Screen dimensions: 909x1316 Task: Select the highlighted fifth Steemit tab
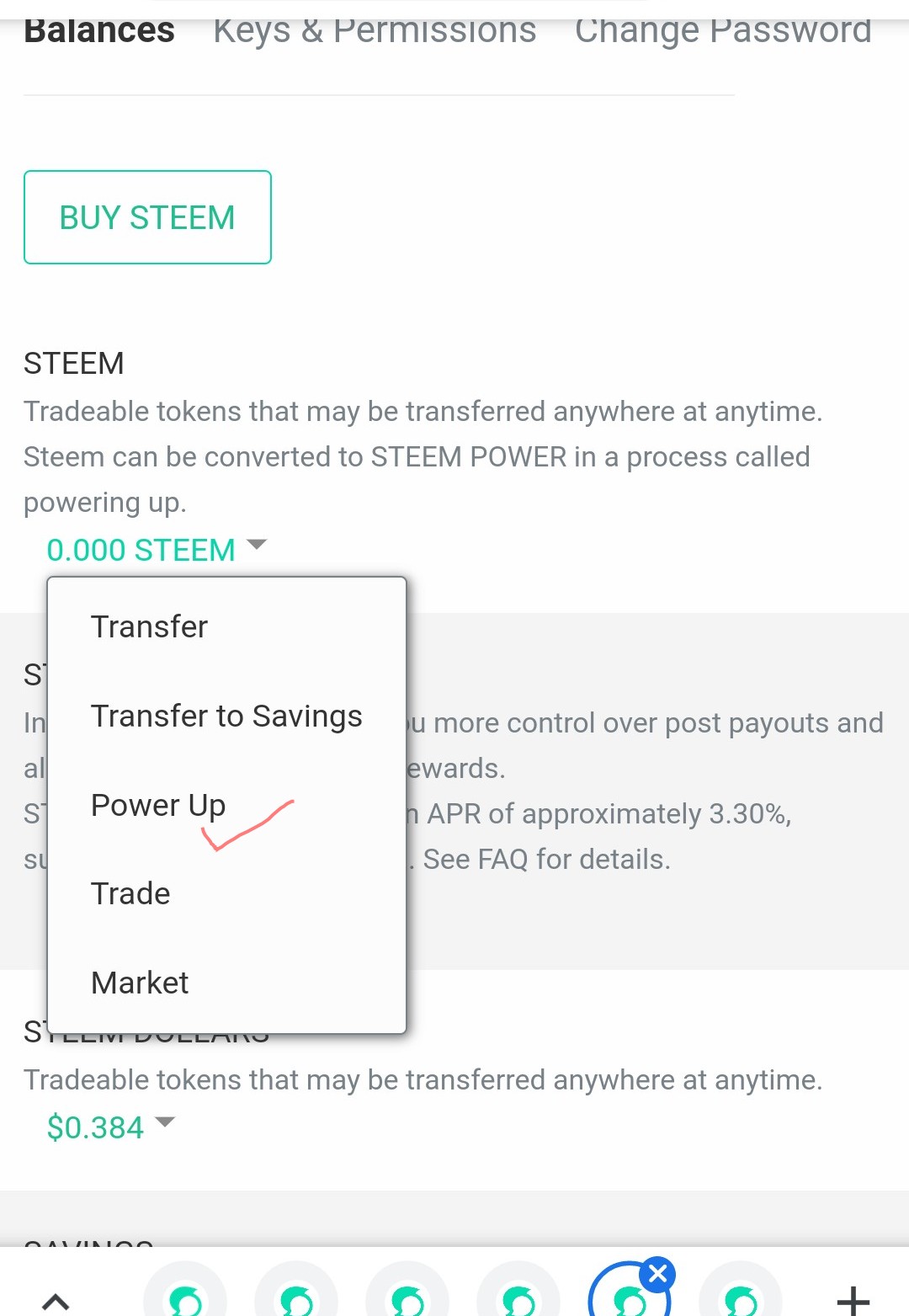coord(628,1298)
